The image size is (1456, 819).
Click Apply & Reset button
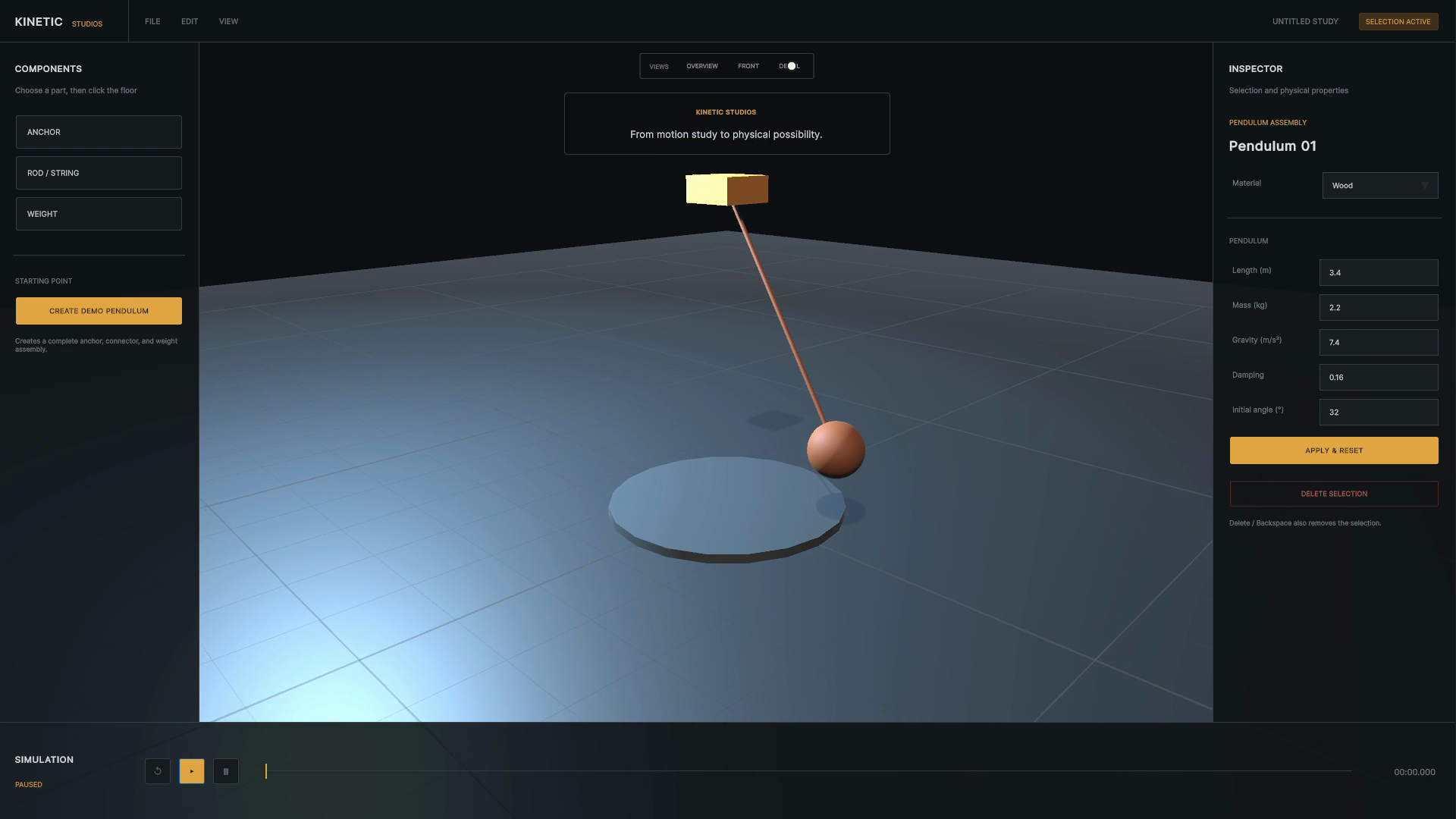[1334, 450]
